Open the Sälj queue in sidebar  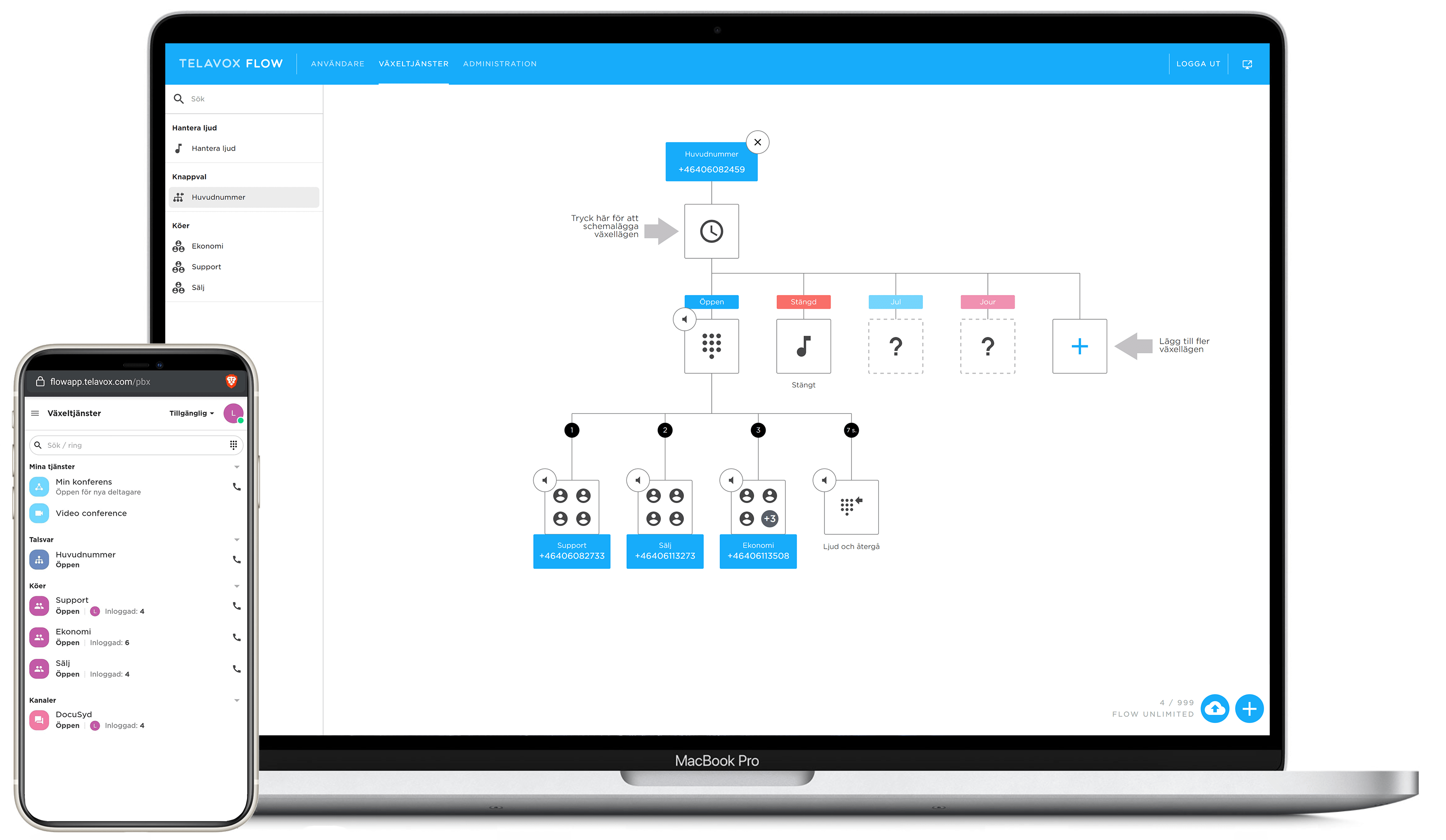[244, 288]
